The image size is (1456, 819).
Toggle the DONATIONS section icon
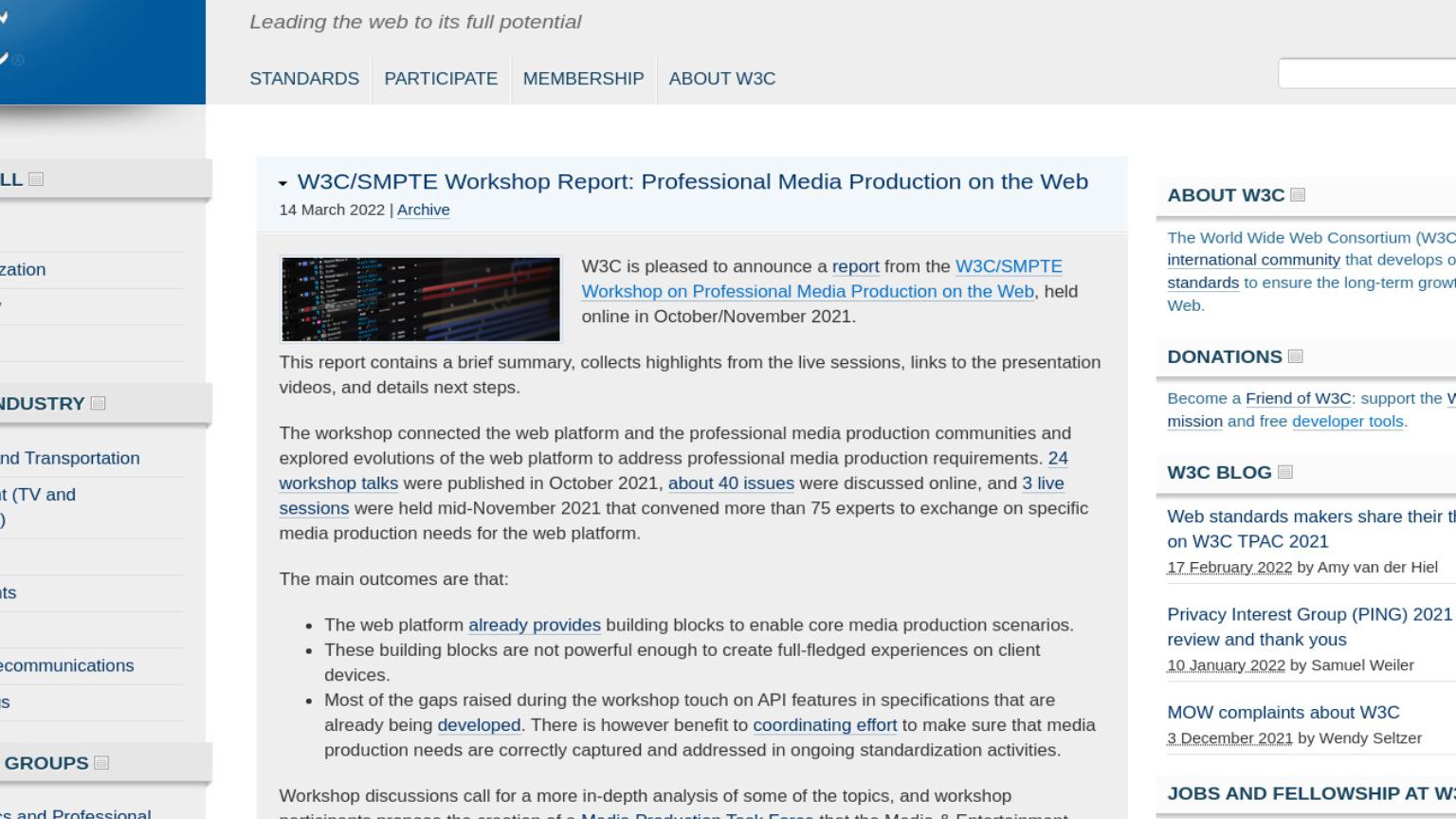pyautogui.click(x=1296, y=356)
